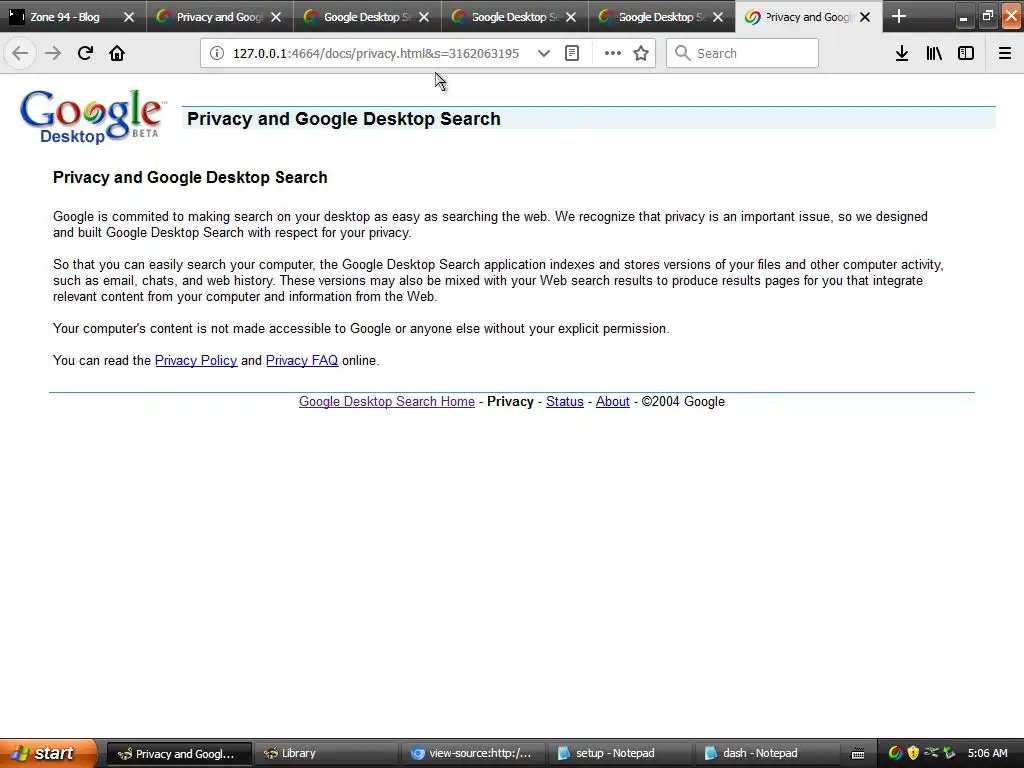Viewport: 1024px width, 768px height.
Task: Switch to view-source window in taskbar
Action: (473, 753)
